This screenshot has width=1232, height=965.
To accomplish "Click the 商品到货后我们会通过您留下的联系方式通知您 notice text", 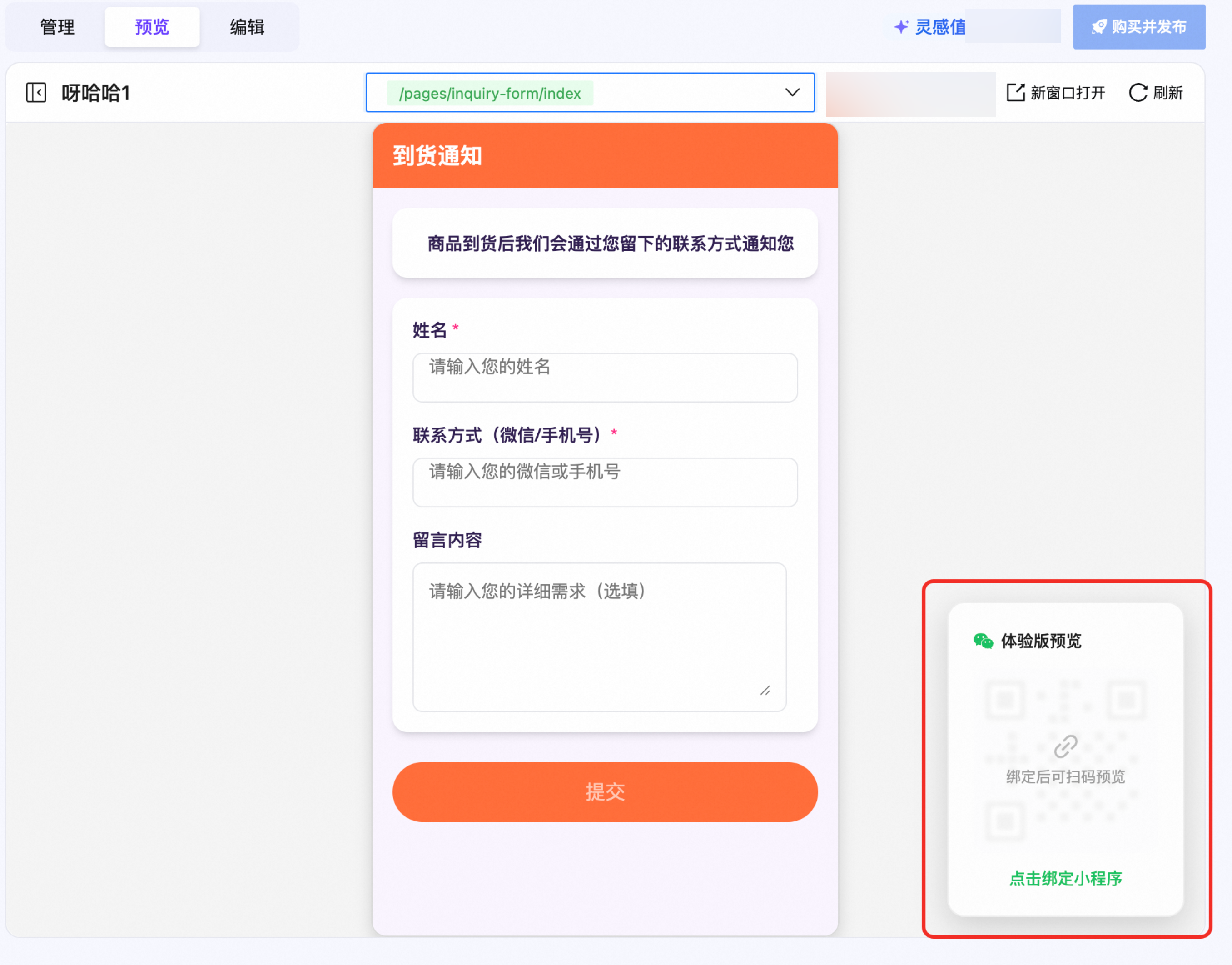I will (611, 244).
